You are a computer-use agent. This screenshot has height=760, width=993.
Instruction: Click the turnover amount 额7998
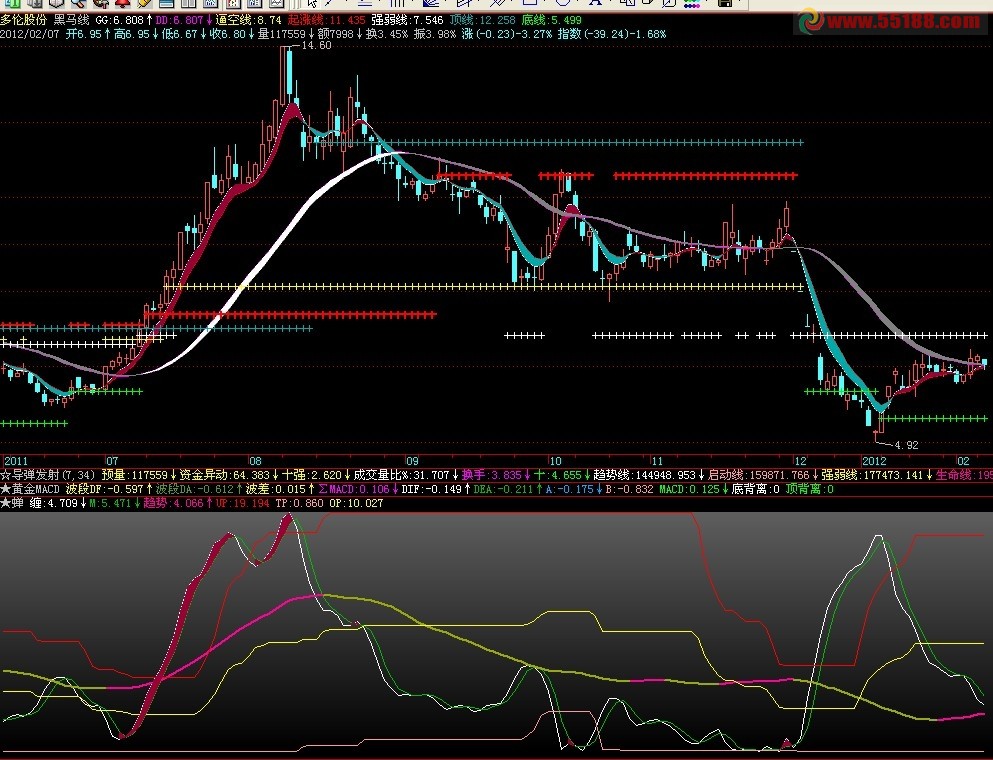coord(335,34)
